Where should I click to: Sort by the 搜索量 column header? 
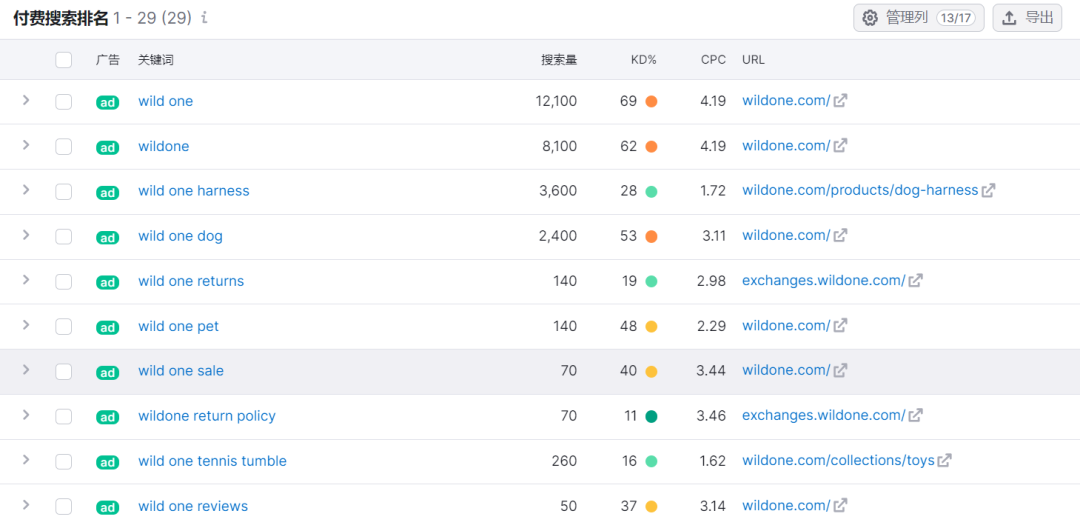558,60
